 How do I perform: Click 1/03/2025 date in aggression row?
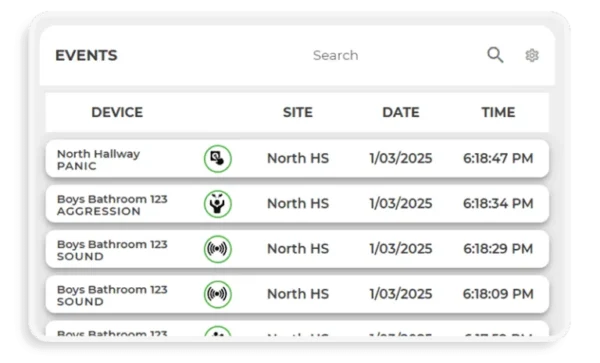[401, 203]
